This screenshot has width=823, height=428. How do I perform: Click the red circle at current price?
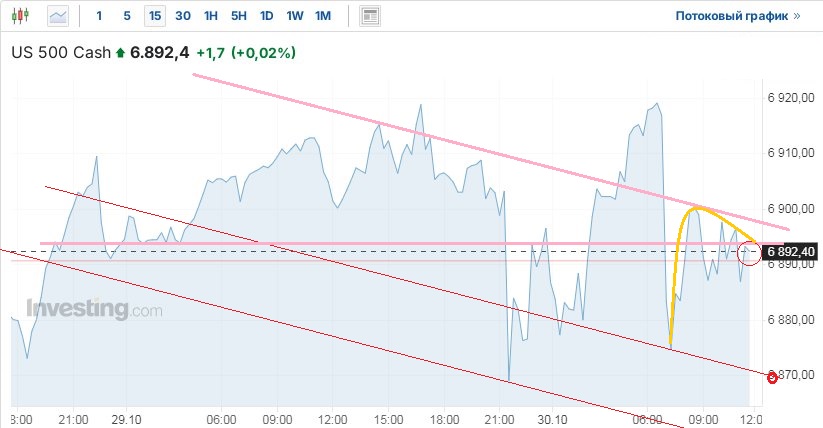(x=750, y=252)
